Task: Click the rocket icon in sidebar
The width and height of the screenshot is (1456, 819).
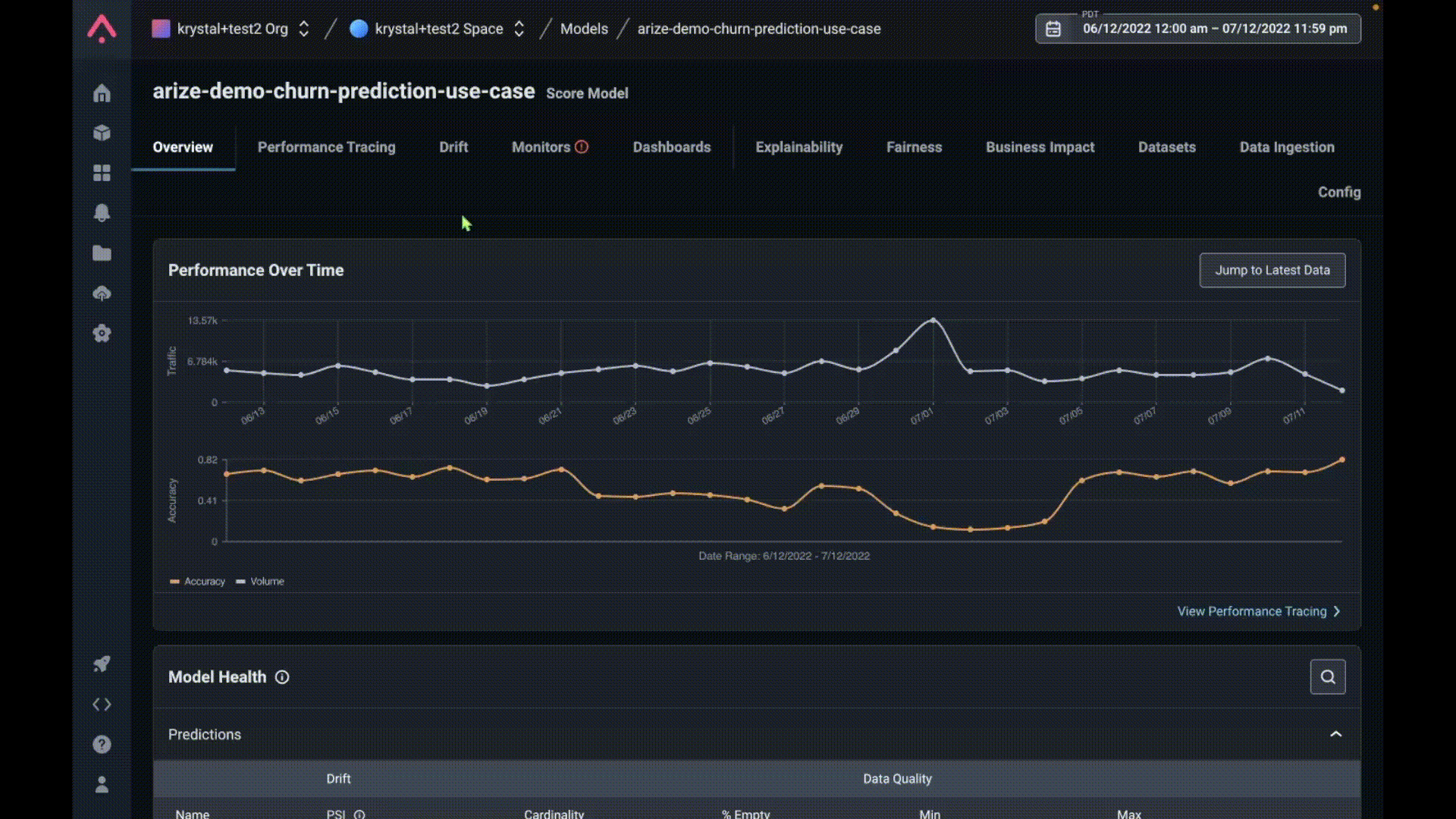Action: tap(102, 664)
